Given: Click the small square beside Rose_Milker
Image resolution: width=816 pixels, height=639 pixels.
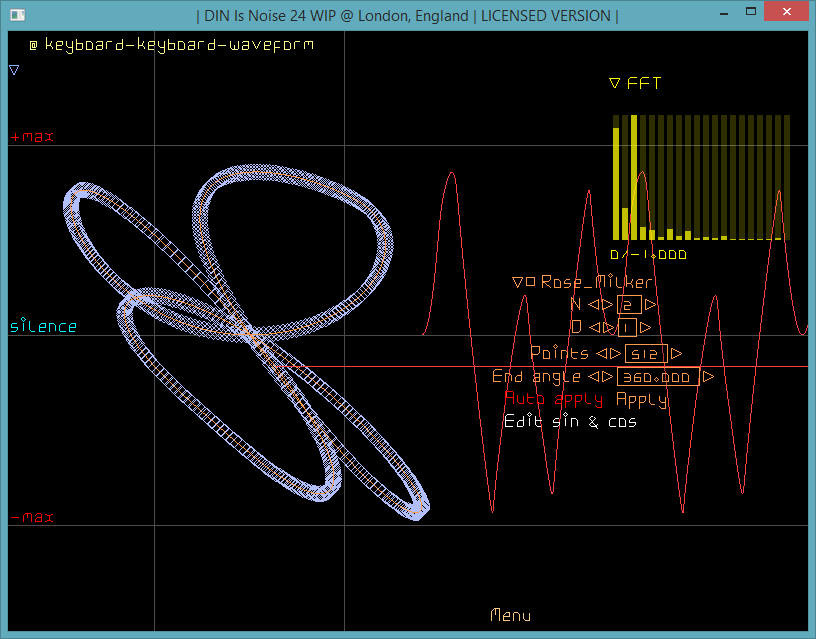Looking at the screenshot, I should pos(531,283).
